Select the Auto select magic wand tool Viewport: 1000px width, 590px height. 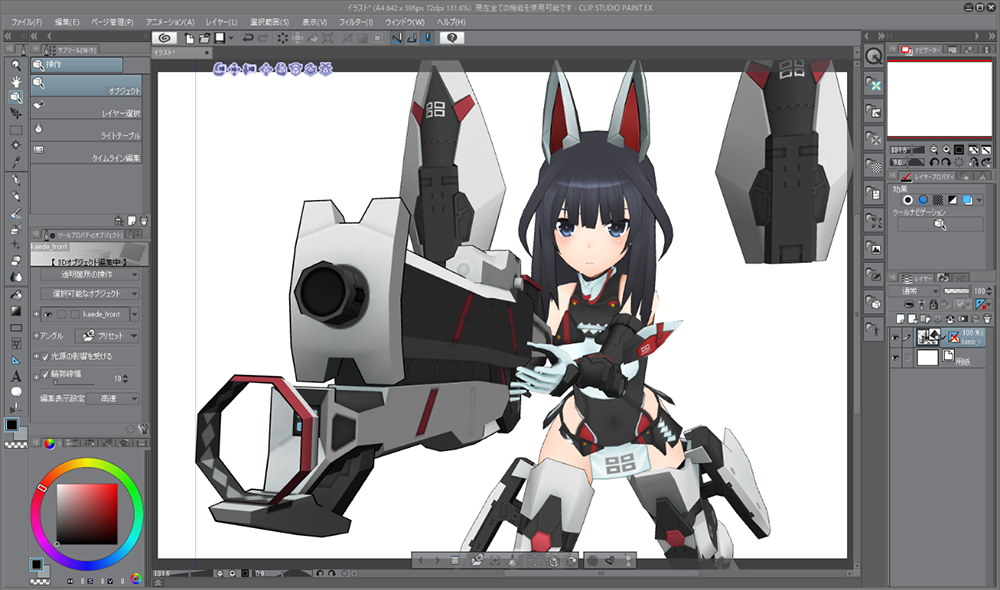coord(16,145)
